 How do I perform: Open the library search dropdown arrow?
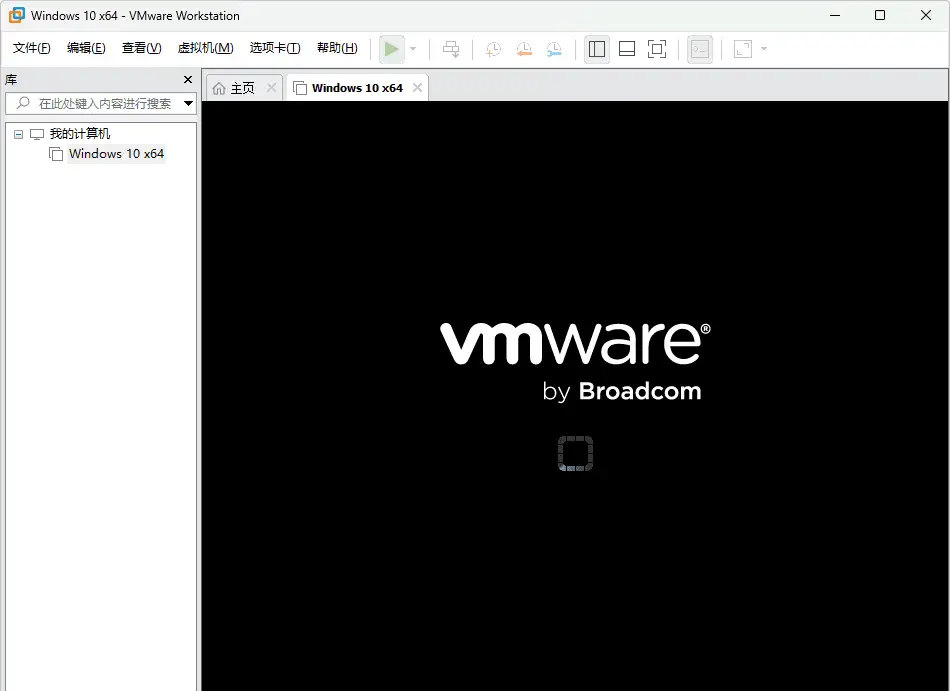pos(188,104)
